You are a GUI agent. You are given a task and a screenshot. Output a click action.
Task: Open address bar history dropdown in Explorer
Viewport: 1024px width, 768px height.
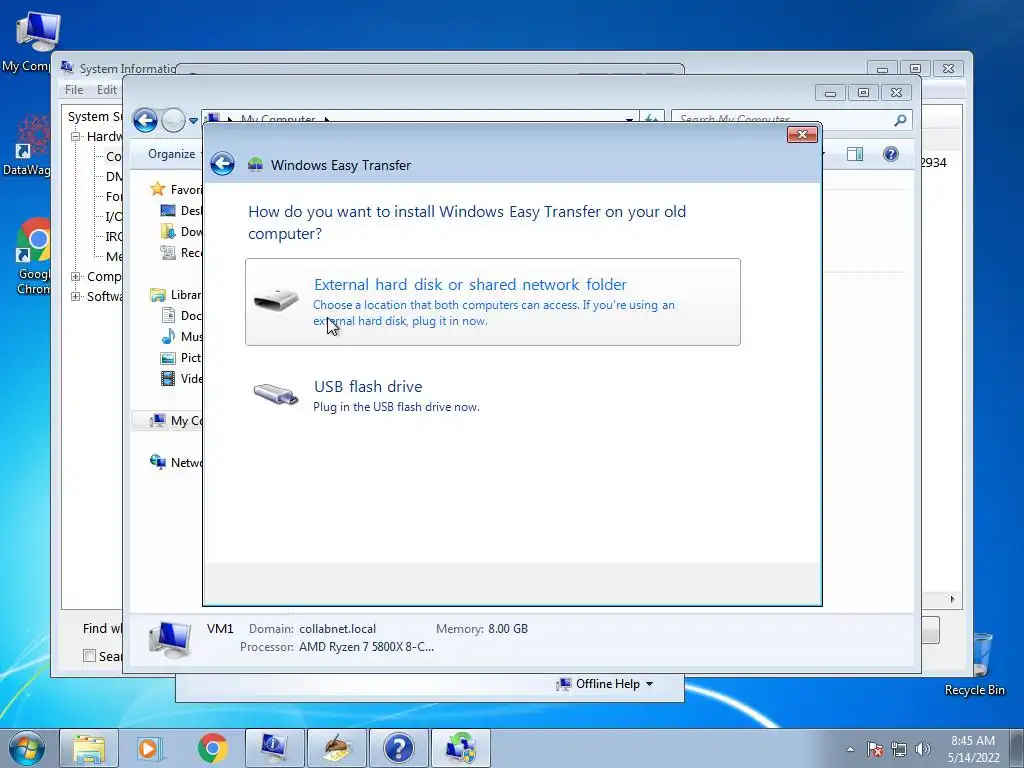[x=629, y=120]
